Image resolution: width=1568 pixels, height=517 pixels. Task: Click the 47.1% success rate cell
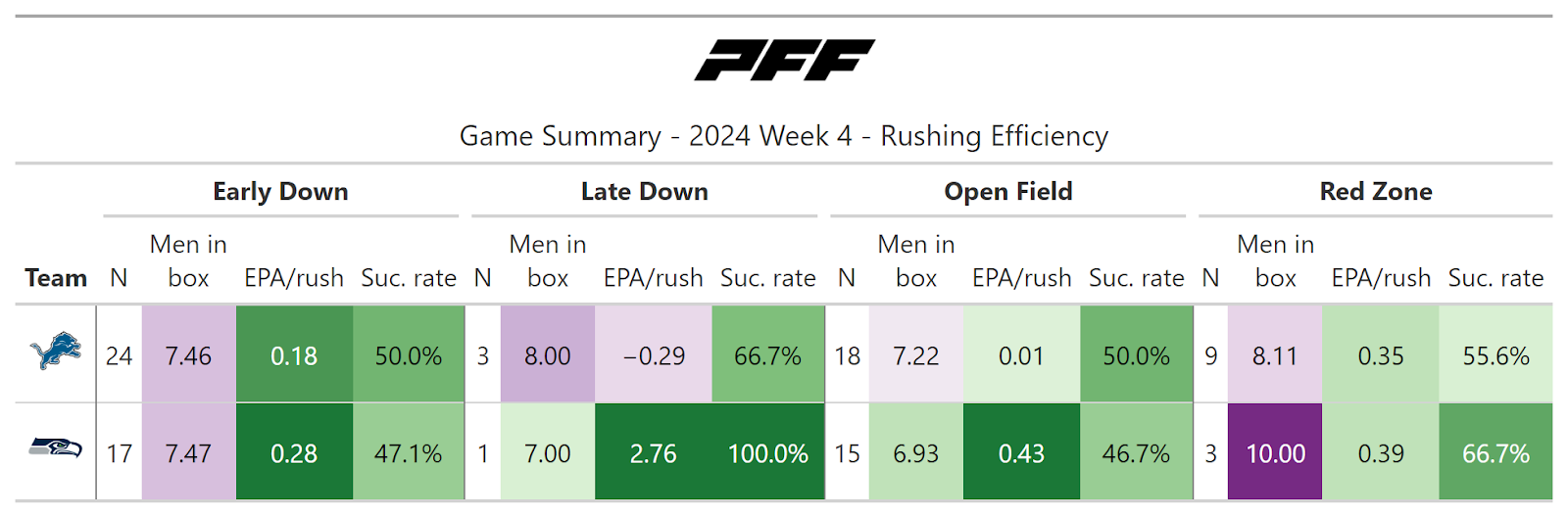click(408, 453)
